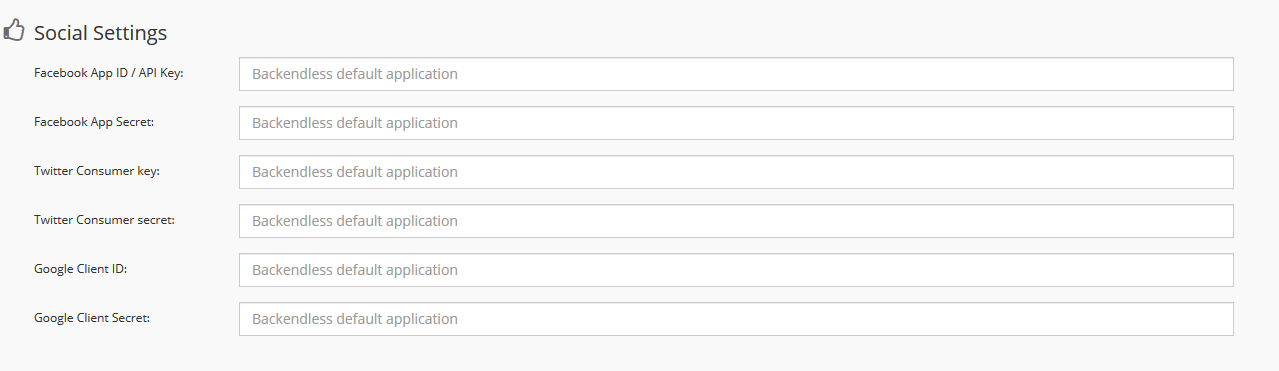The height and width of the screenshot is (371, 1279).
Task: Activate the Google Client ID text field
Action: tap(736, 270)
